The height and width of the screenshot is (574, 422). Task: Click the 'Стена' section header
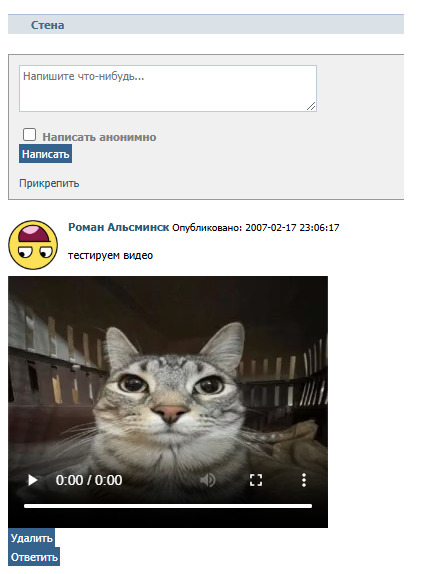click(x=47, y=25)
